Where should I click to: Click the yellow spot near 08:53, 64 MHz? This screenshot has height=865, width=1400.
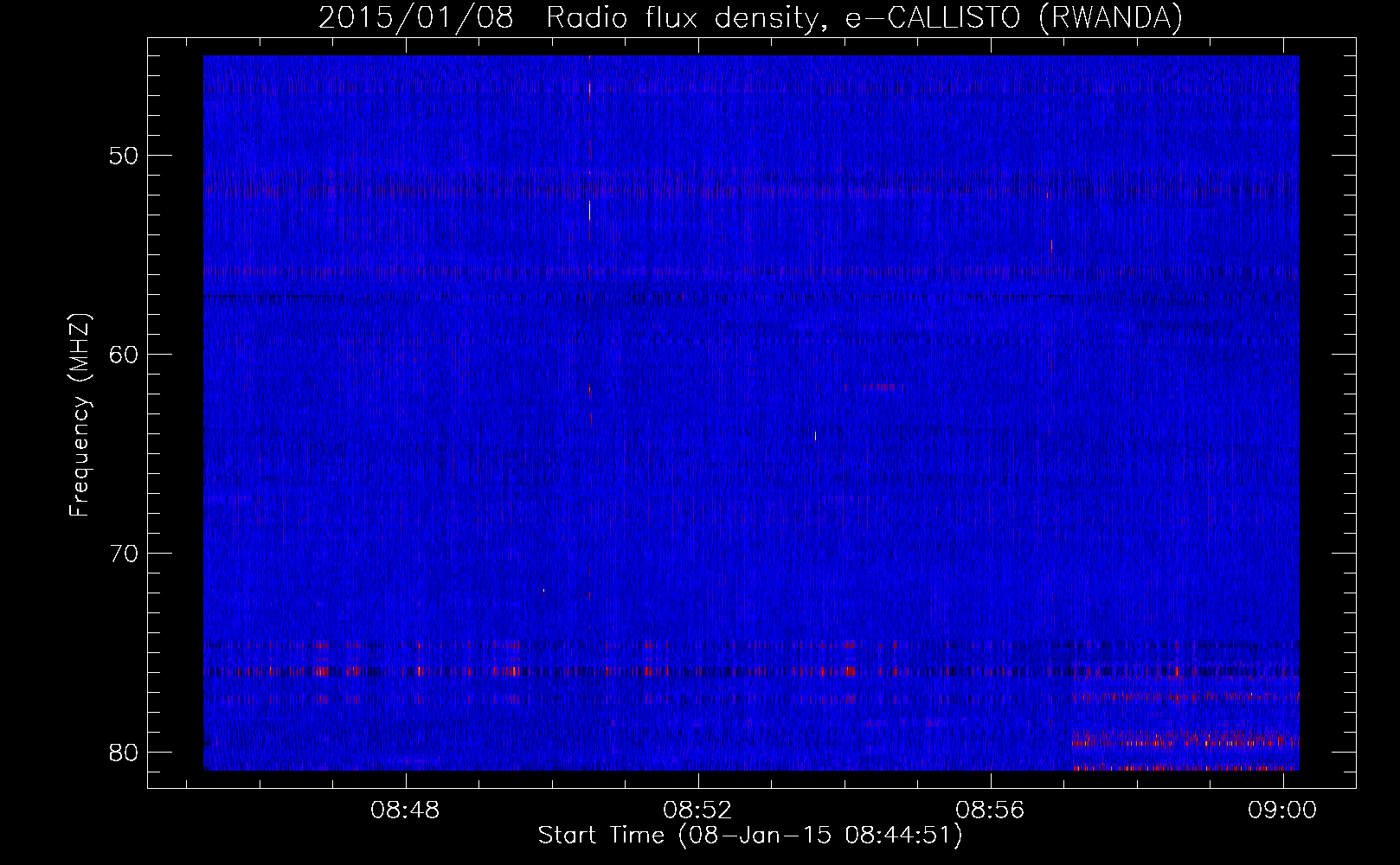tap(815, 435)
